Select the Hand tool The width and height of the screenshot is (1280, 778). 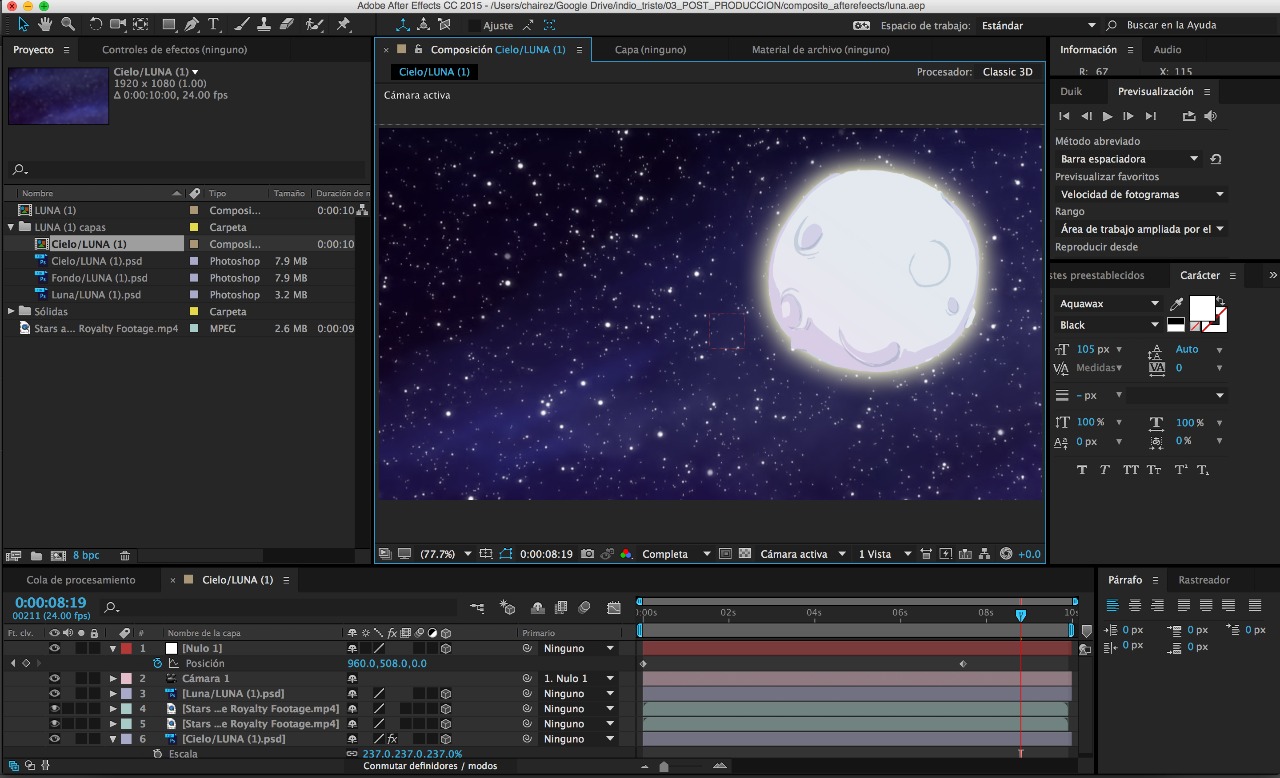click(x=46, y=24)
